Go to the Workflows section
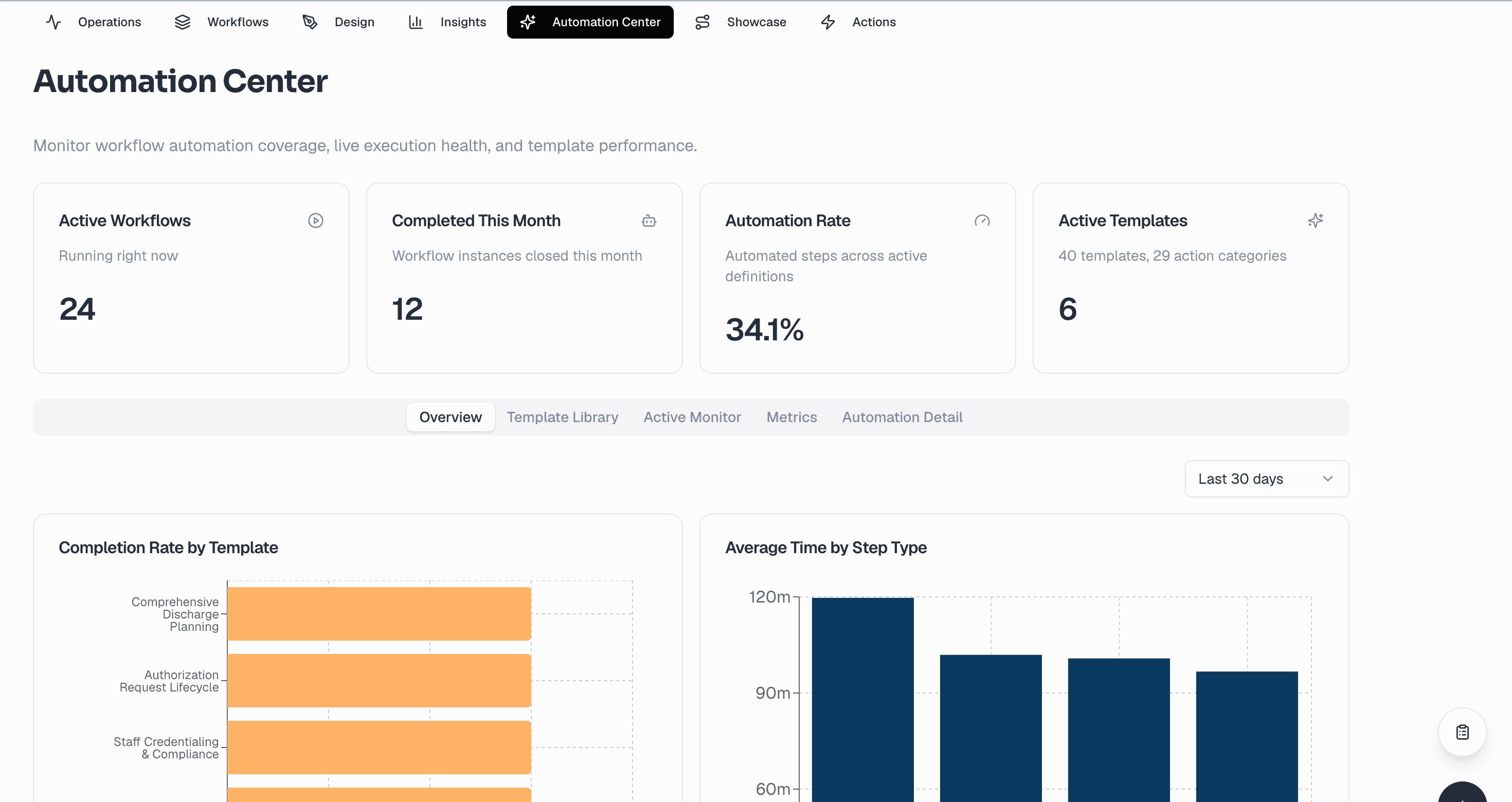This screenshot has height=802, width=1512. coord(221,22)
